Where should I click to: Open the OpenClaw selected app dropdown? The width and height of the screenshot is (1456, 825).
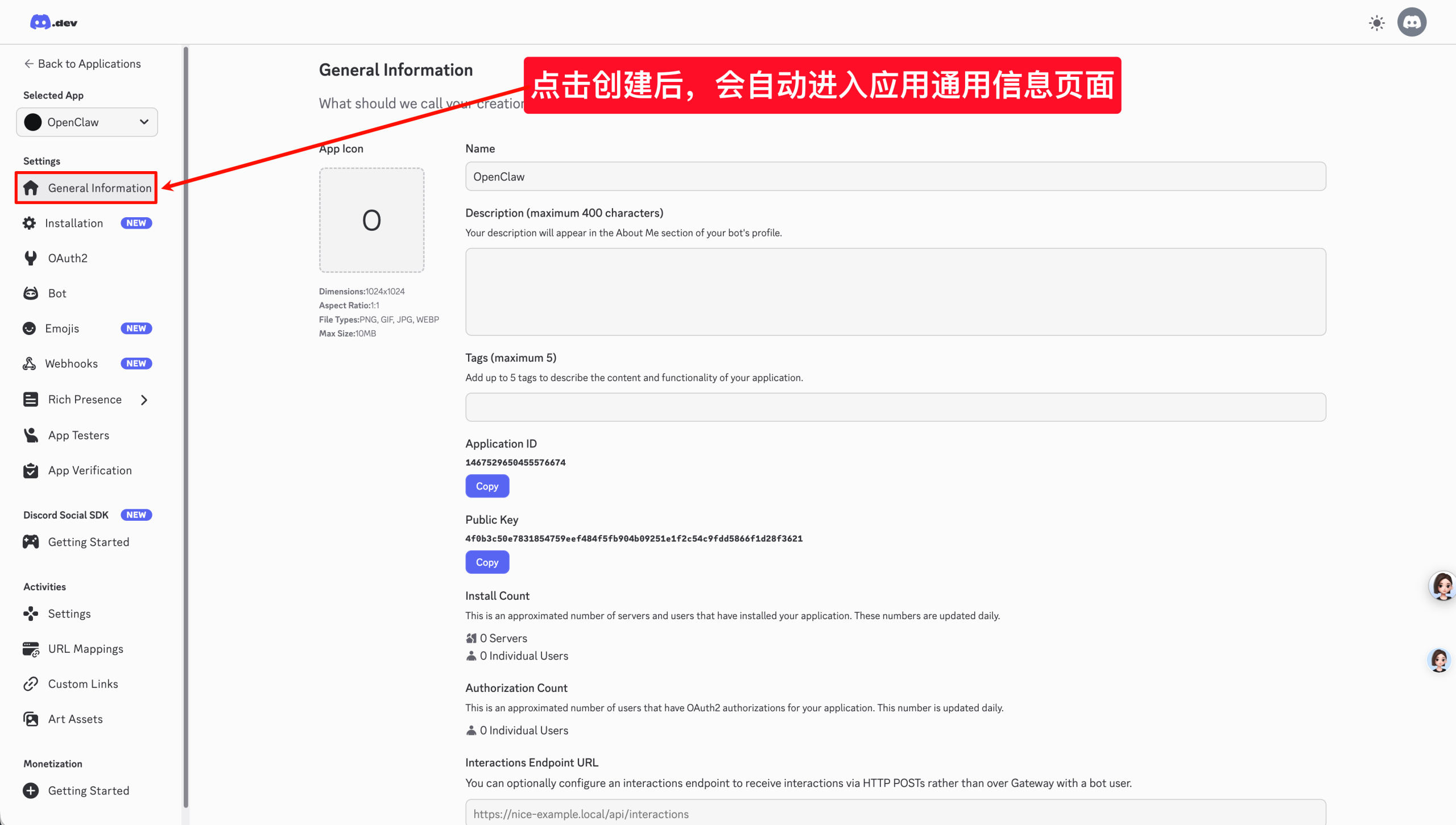point(87,122)
